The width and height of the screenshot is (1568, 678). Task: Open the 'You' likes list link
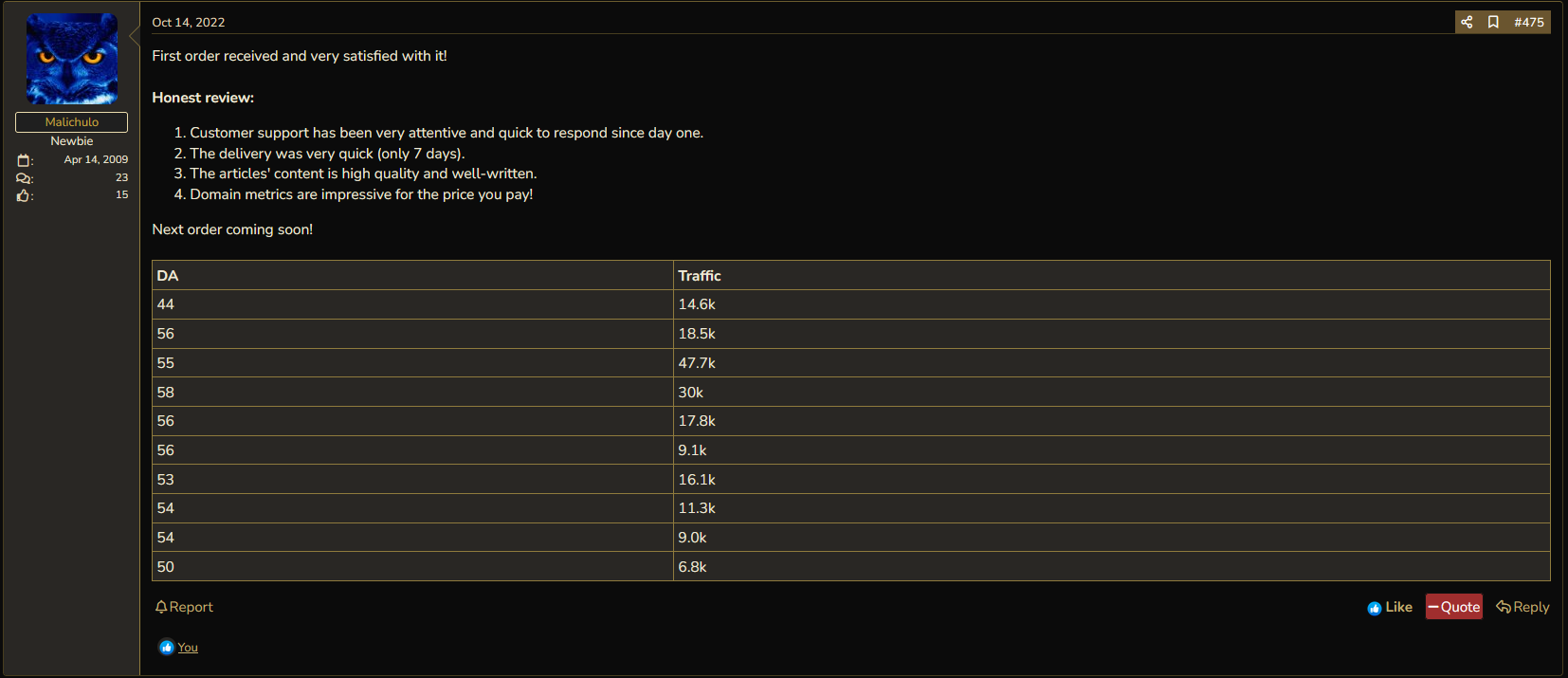tap(188, 648)
